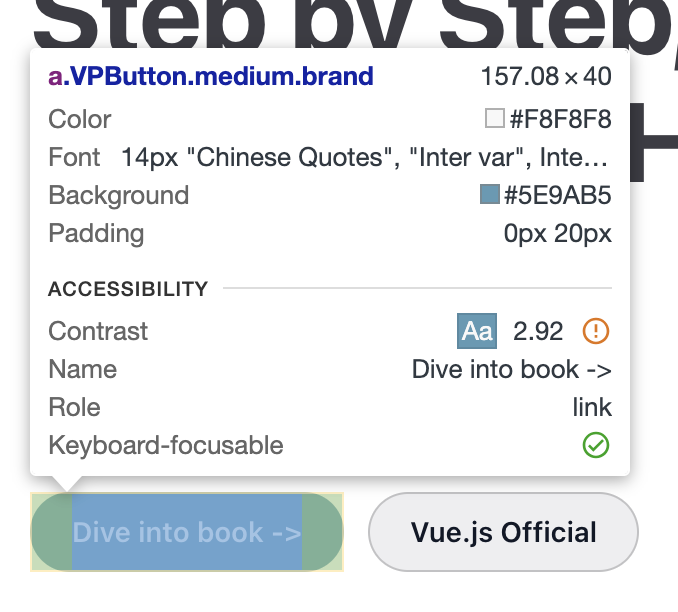The width and height of the screenshot is (678, 612).
Task: Click the #5E9AB5 background hex value
Action: [557, 195]
